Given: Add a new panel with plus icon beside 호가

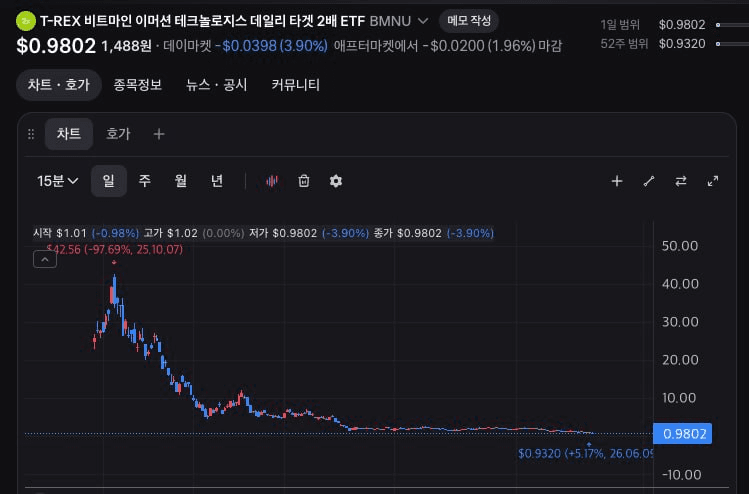Looking at the screenshot, I should tap(159, 134).
